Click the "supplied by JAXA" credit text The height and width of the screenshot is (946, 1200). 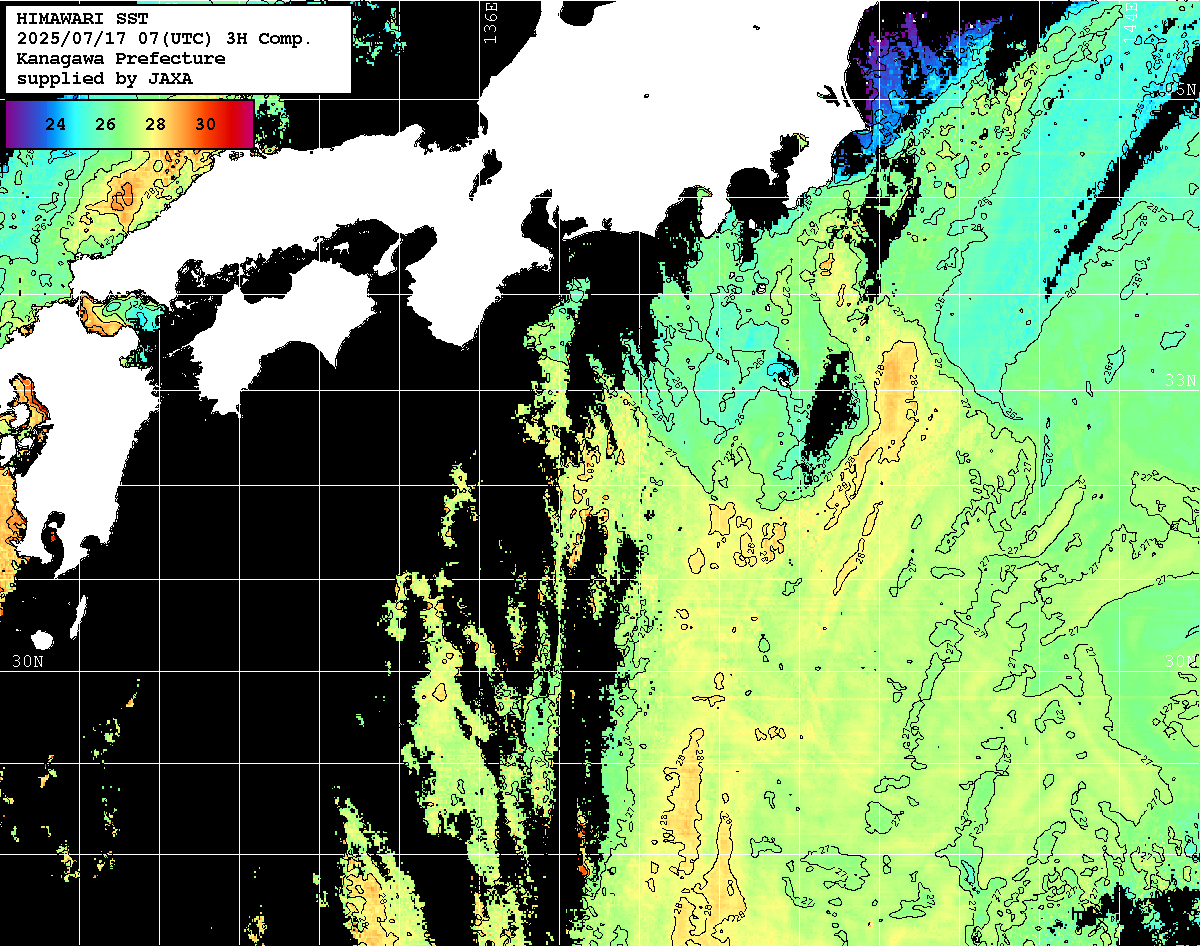(104, 78)
